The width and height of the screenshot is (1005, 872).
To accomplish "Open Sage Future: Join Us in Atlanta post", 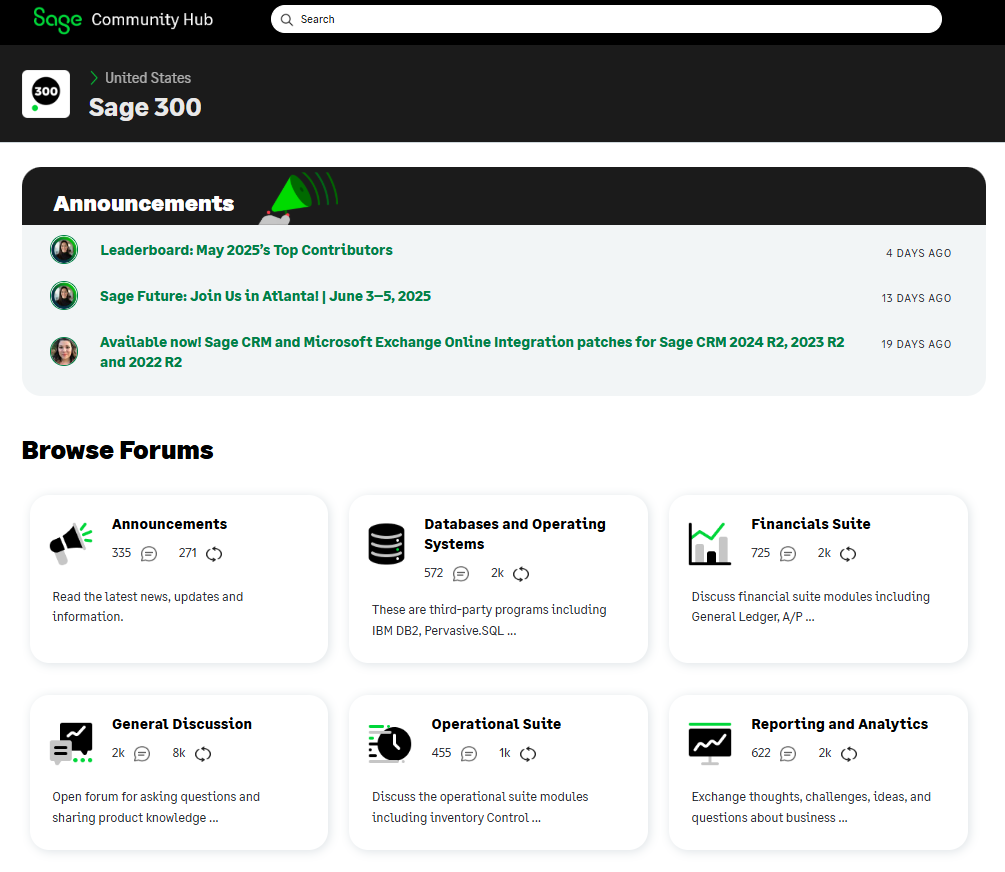I will click(265, 296).
